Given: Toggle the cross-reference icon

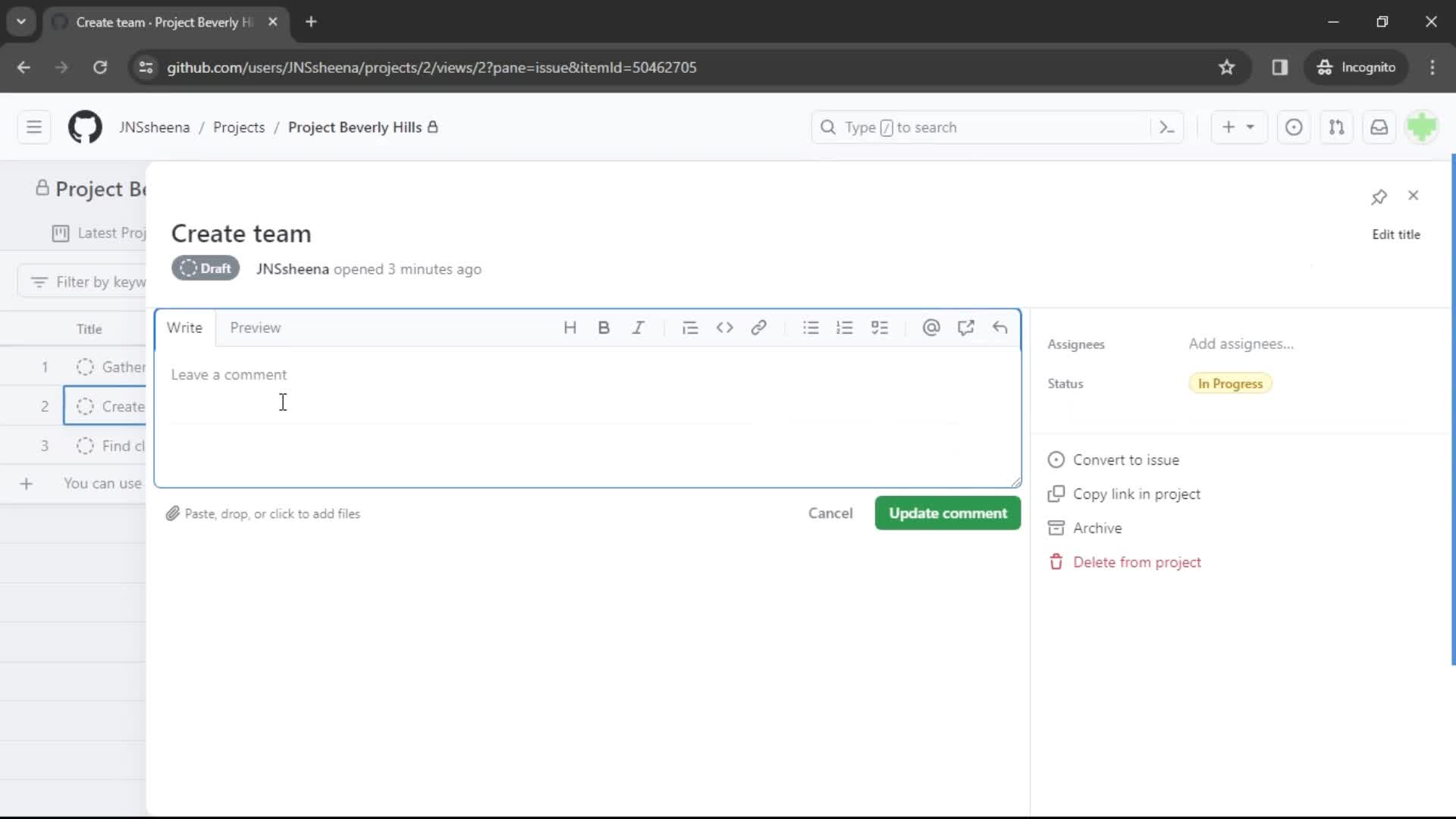Looking at the screenshot, I should pyautogui.click(x=966, y=327).
